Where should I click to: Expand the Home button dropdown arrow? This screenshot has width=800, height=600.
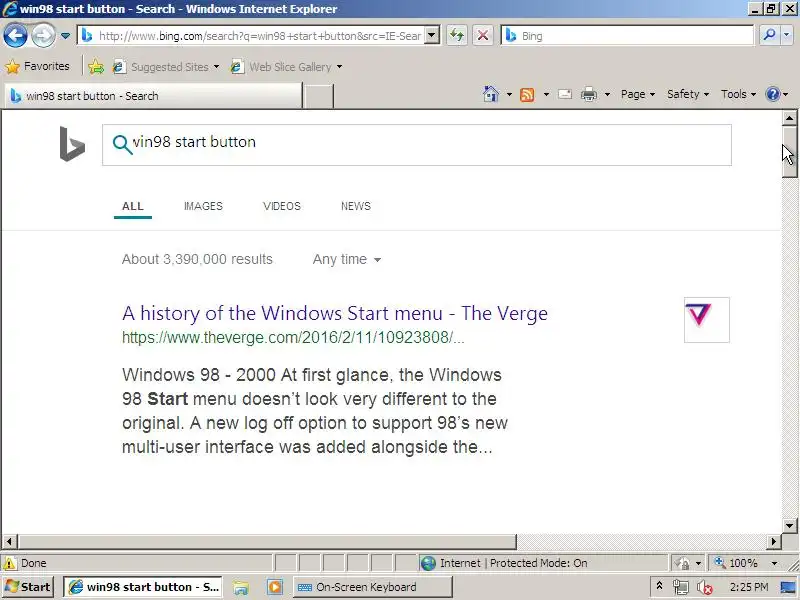(x=509, y=94)
